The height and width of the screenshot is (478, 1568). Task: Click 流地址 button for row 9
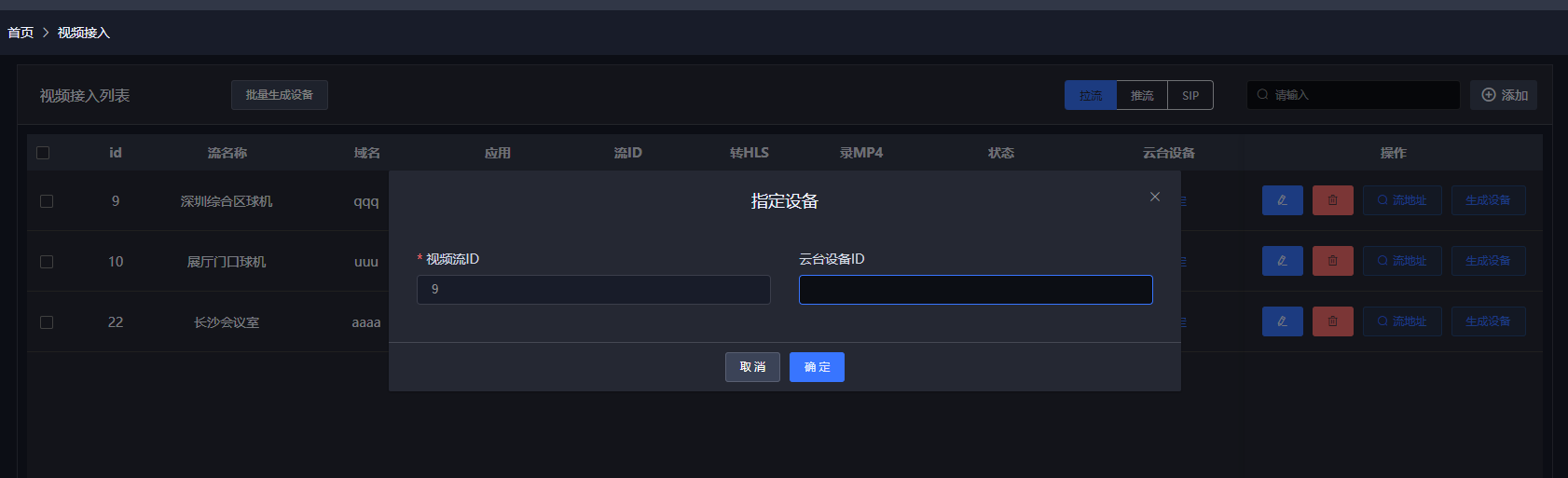tap(1402, 200)
